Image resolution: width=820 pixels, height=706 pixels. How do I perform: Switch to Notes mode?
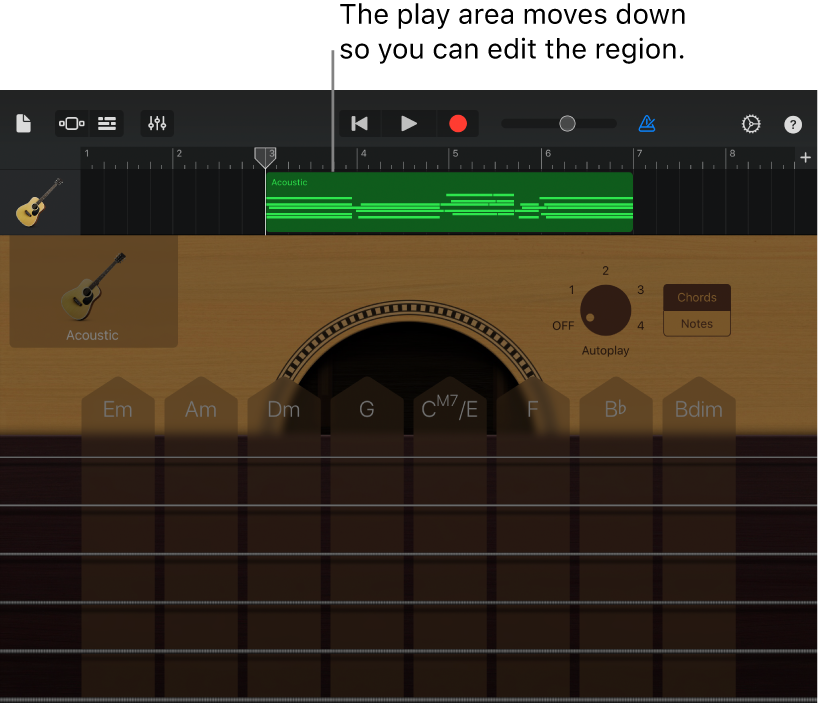point(697,324)
